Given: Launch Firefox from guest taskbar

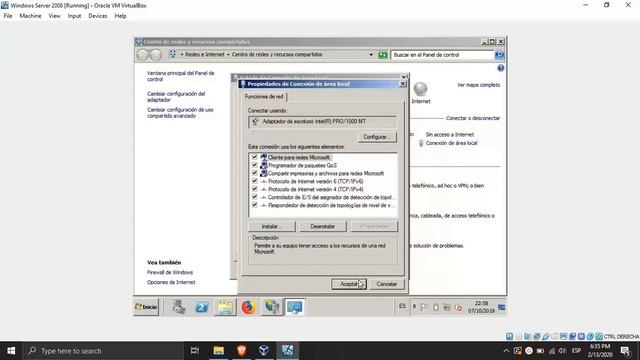Looking at the screenshot, I should [248, 307].
